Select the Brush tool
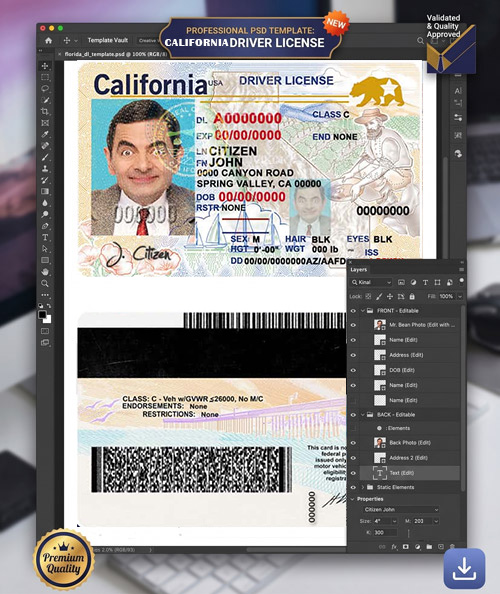The height and width of the screenshot is (594, 500). point(45,157)
